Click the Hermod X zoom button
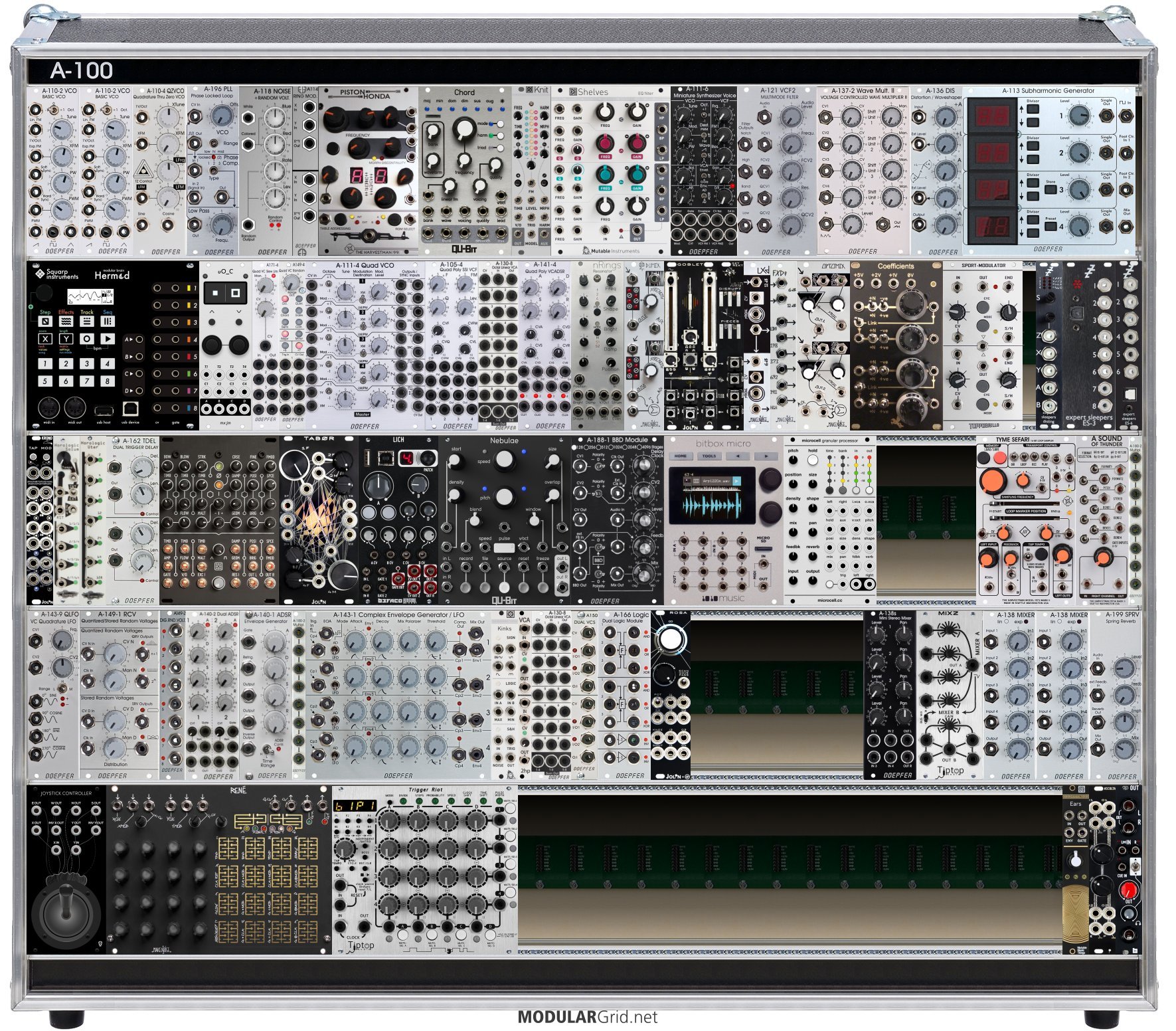 click(x=44, y=339)
